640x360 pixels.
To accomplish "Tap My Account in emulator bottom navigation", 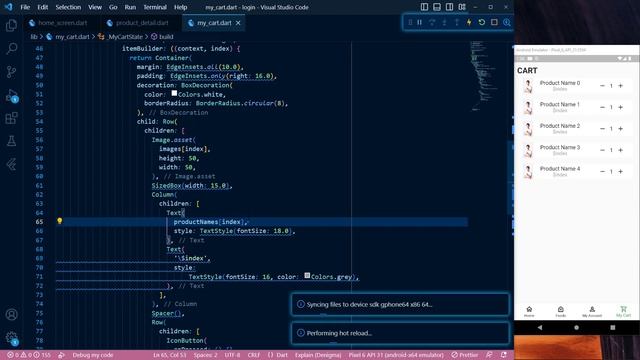I will (592, 311).
